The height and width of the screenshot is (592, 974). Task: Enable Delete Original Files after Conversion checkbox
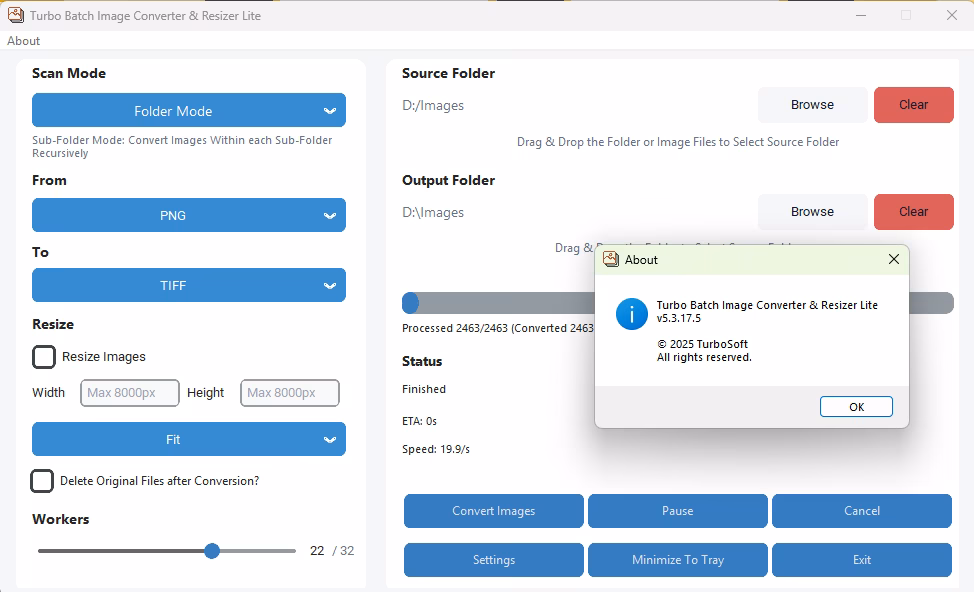[42, 481]
